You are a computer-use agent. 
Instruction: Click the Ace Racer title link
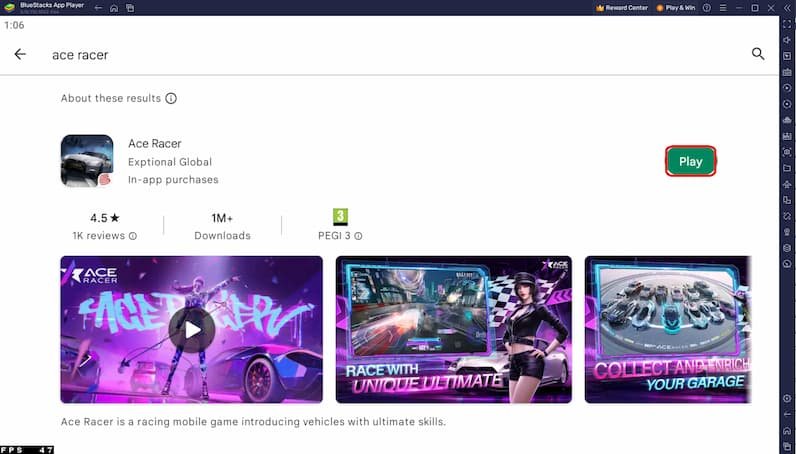[x=155, y=143]
